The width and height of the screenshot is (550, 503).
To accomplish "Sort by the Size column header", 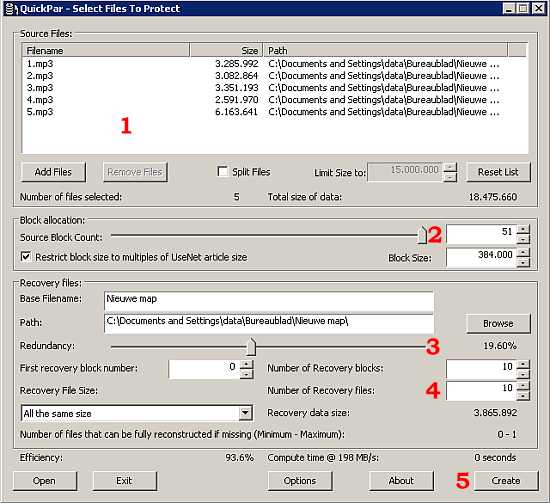I will 226,51.
